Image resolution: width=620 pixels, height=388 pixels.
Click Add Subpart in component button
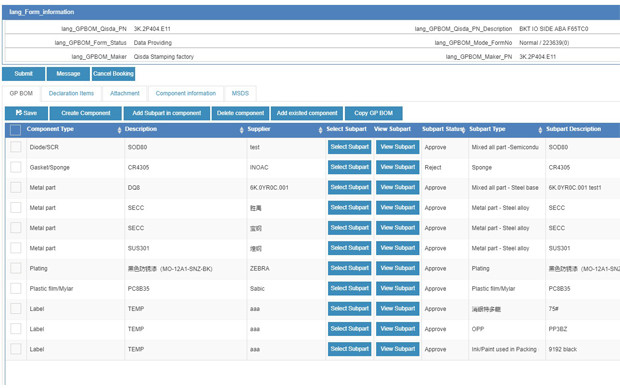click(x=166, y=113)
